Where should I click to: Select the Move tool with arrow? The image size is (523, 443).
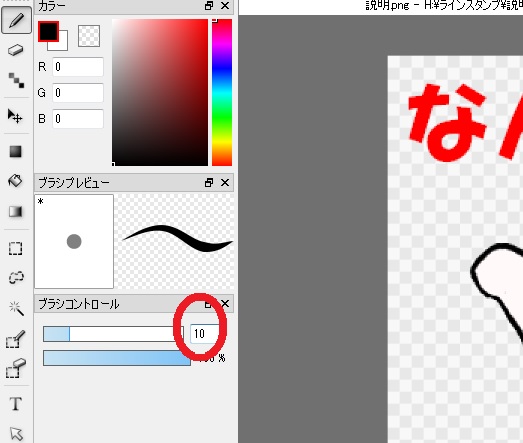(15, 116)
